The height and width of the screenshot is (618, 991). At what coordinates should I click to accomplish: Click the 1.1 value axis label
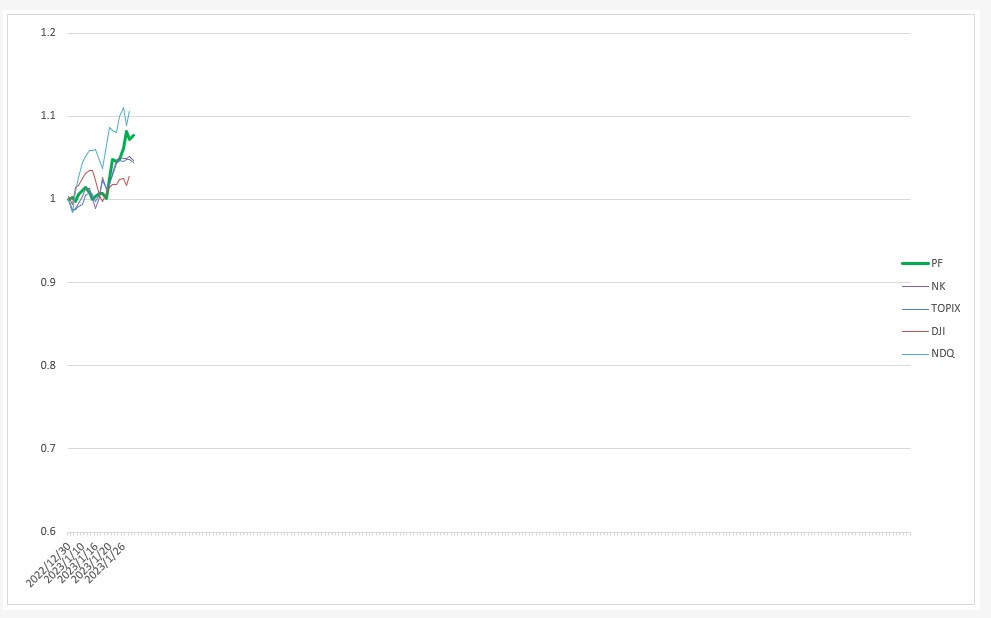point(48,116)
